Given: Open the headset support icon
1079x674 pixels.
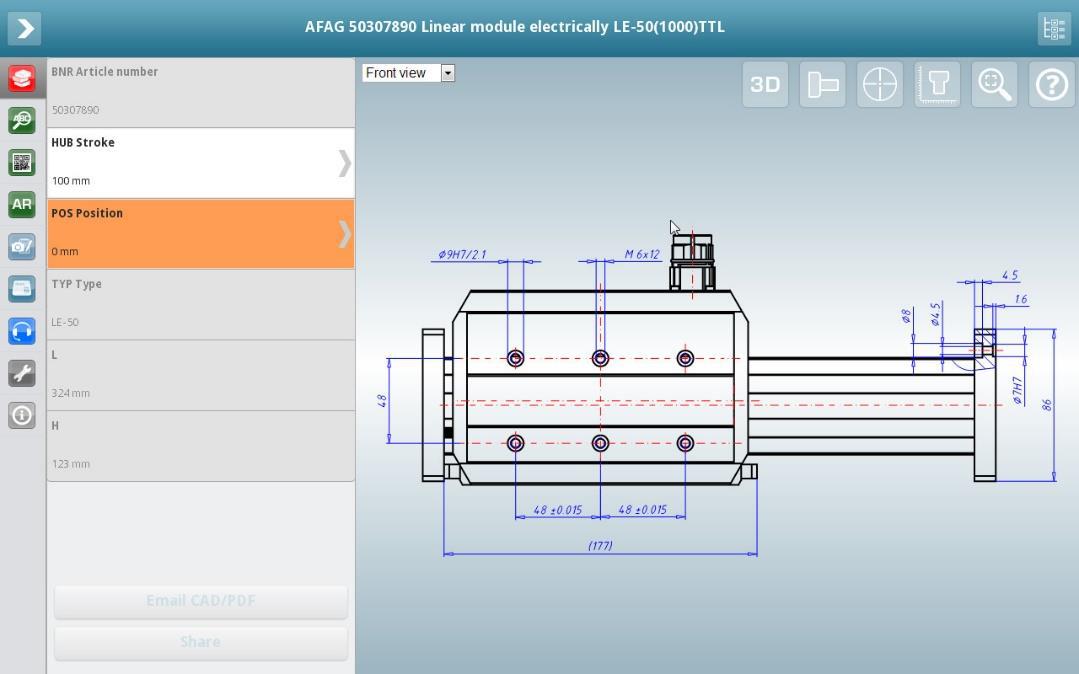Looking at the screenshot, I should tap(22, 331).
